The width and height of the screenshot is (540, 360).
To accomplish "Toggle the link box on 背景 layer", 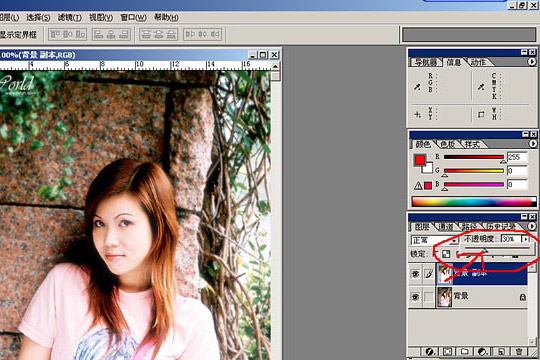I will pos(429,297).
